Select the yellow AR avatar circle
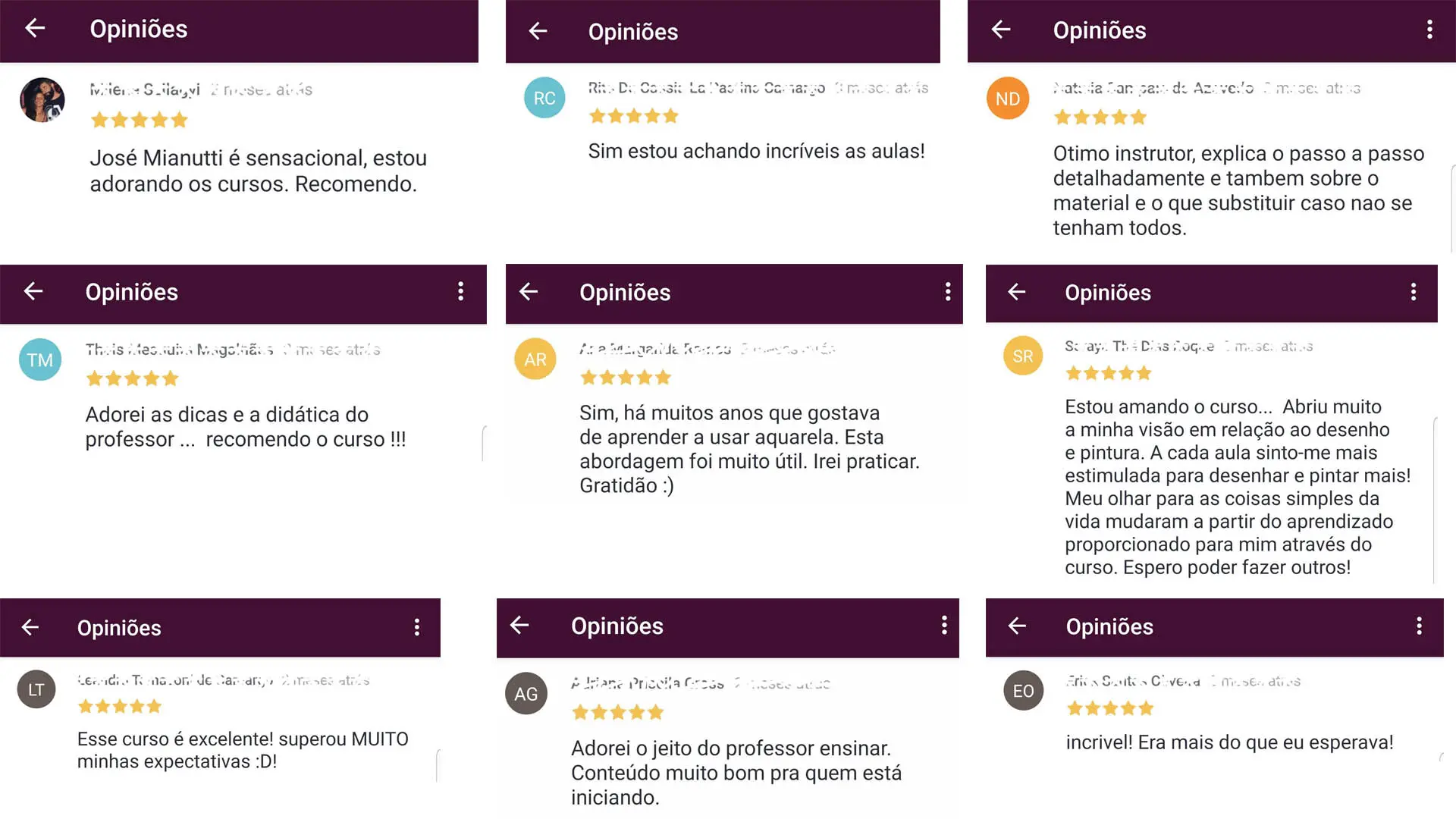1456x819 pixels. point(535,359)
